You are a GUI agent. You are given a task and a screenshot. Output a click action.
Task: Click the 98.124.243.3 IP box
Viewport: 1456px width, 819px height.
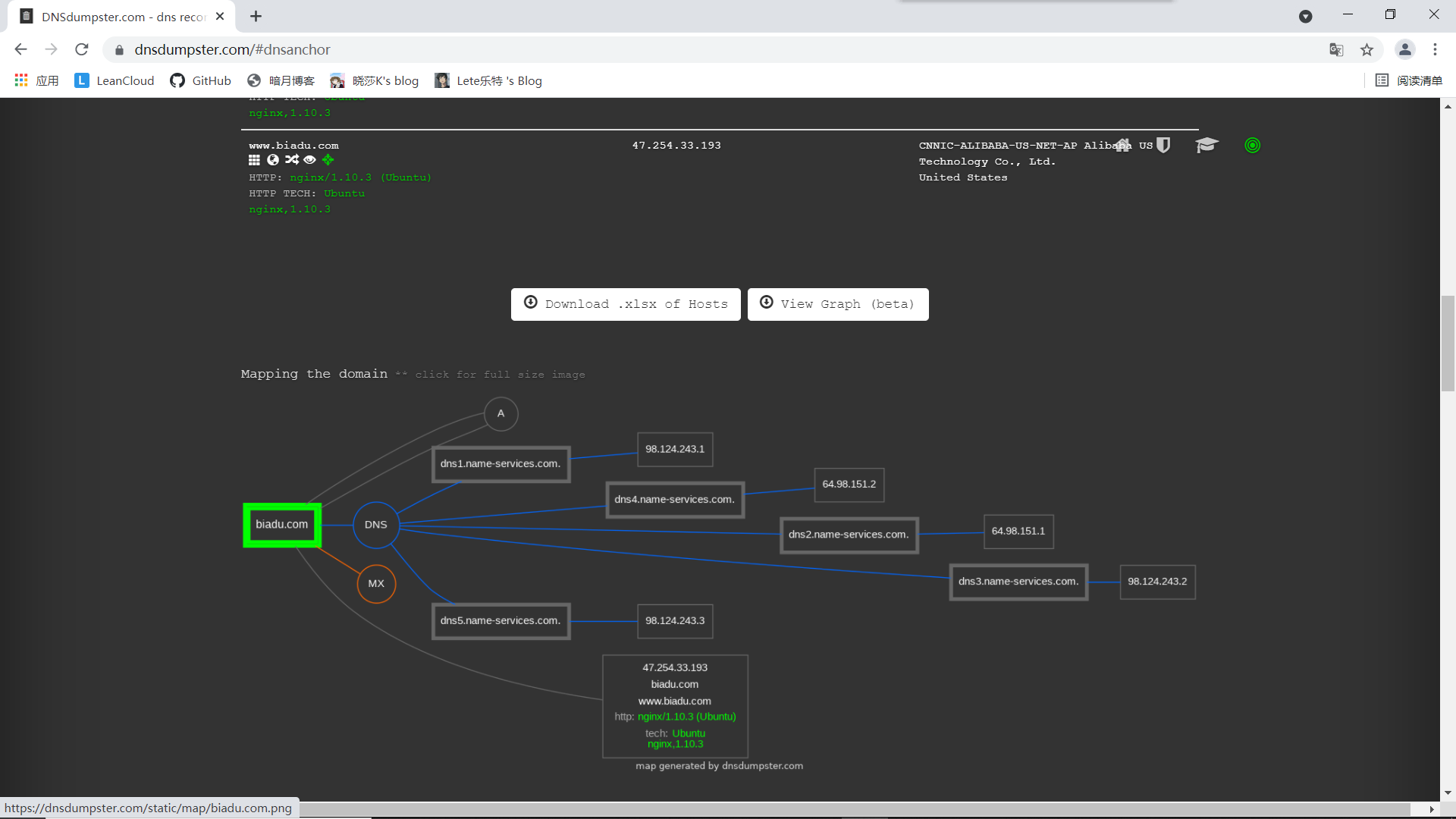click(675, 621)
